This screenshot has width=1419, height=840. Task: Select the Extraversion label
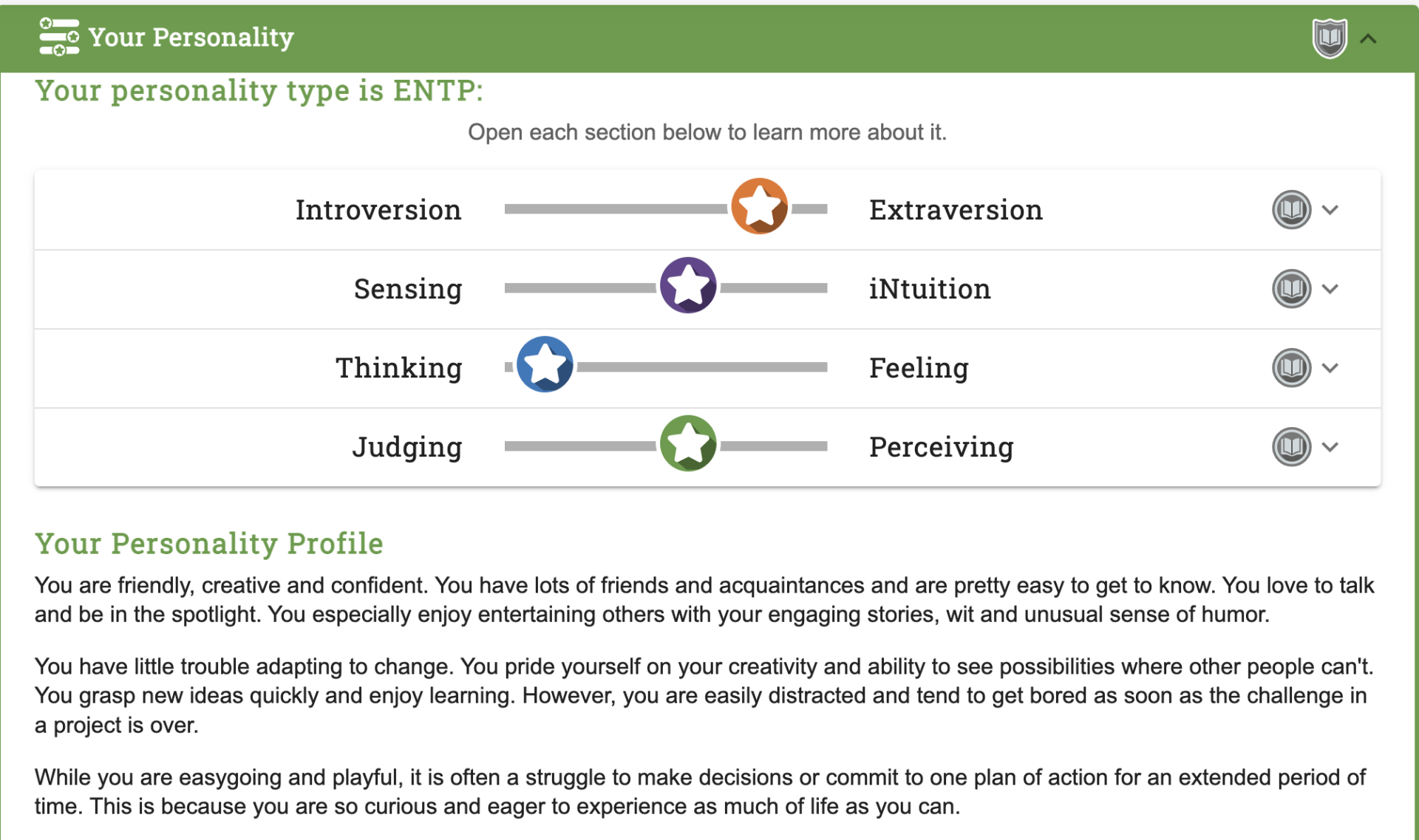tap(956, 210)
